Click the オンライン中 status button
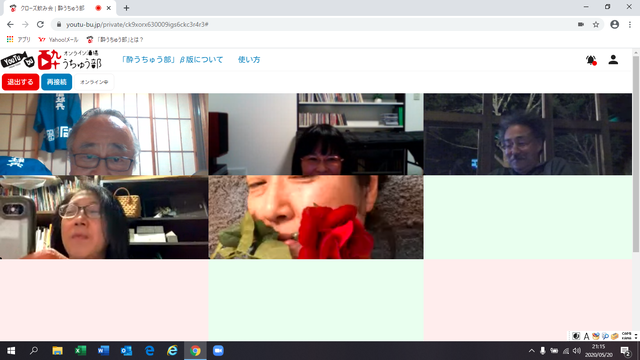This screenshot has height=360, width=640. tap(94, 82)
